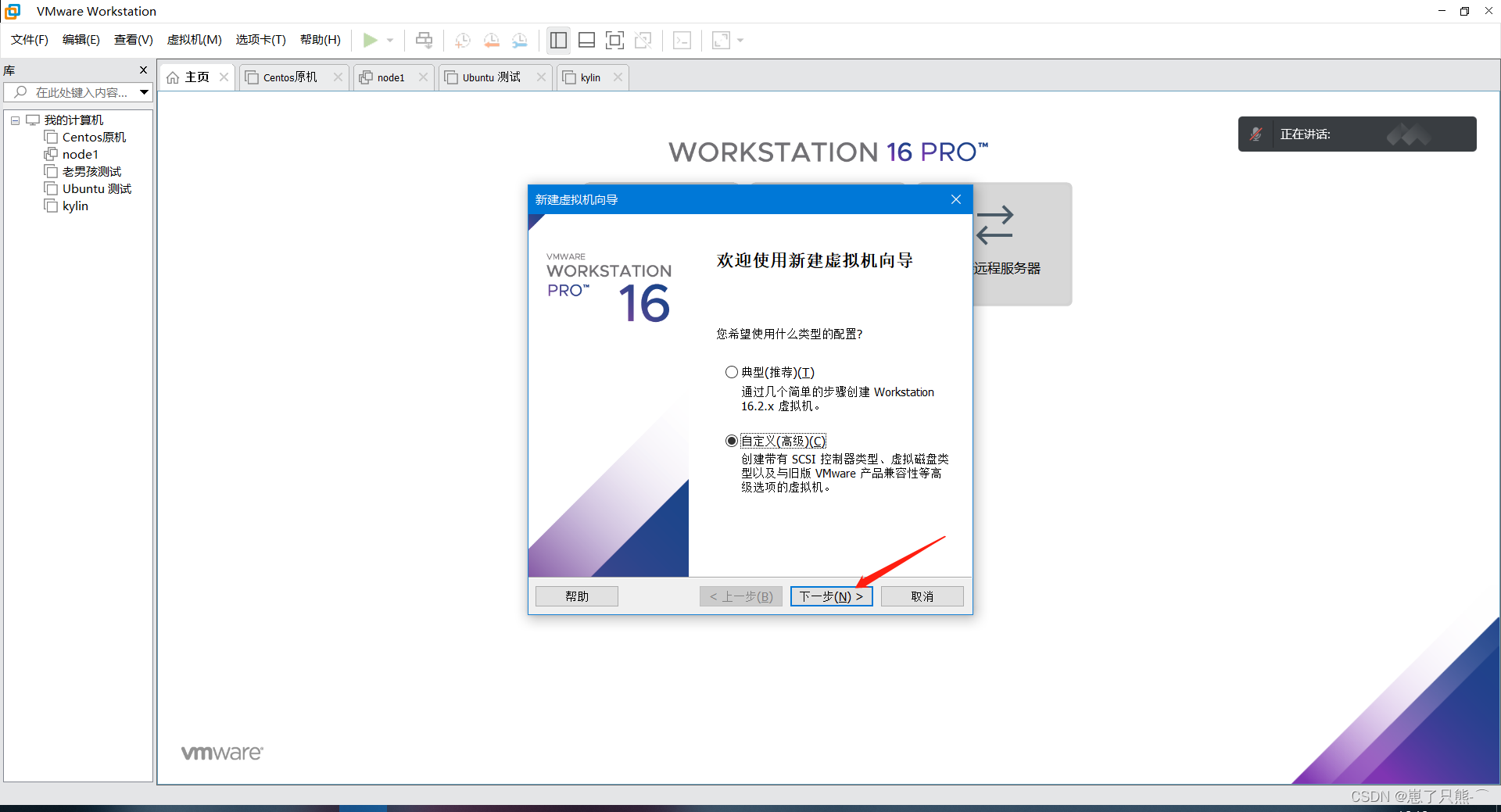Click the take snapshot toolbar icon
The height and width of the screenshot is (812, 1501).
[x=463, y=40]
